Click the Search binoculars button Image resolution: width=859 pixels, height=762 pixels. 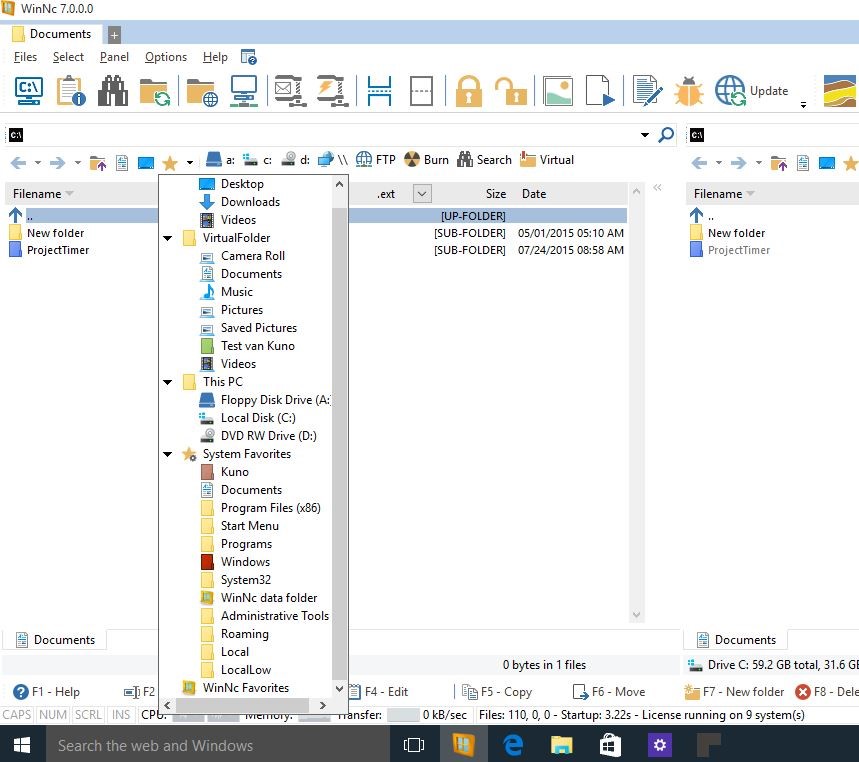coord(484,160)
